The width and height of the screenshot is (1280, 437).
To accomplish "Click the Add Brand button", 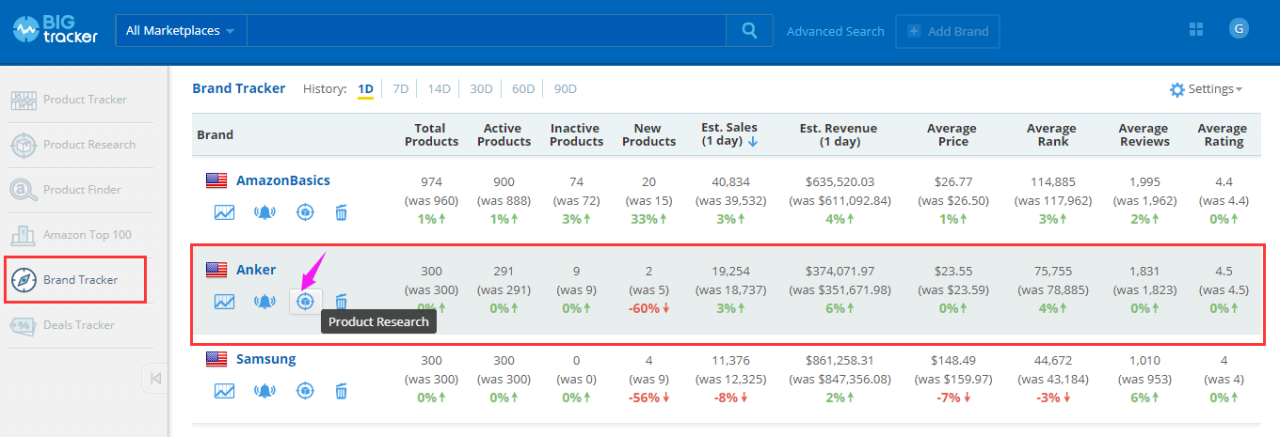I will pos(947,31).
